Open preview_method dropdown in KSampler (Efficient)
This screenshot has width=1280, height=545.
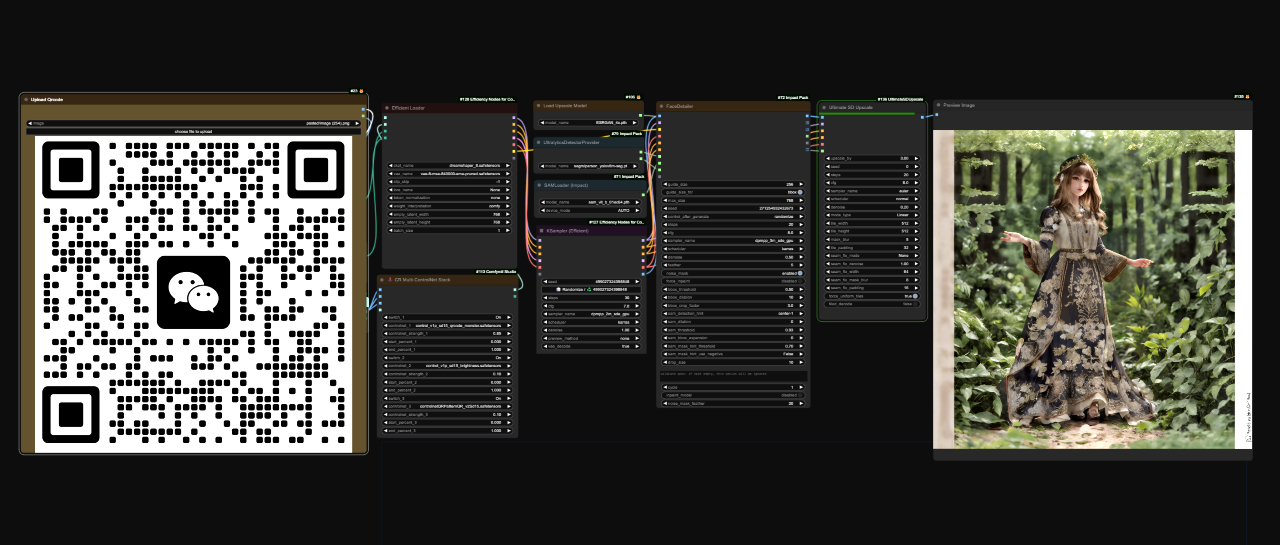click(590, 338)
